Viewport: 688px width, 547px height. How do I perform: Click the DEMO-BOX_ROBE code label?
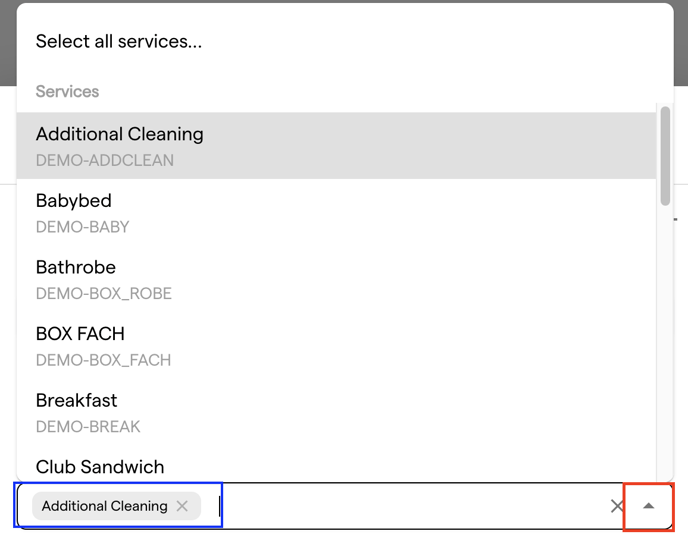point(104,293)
